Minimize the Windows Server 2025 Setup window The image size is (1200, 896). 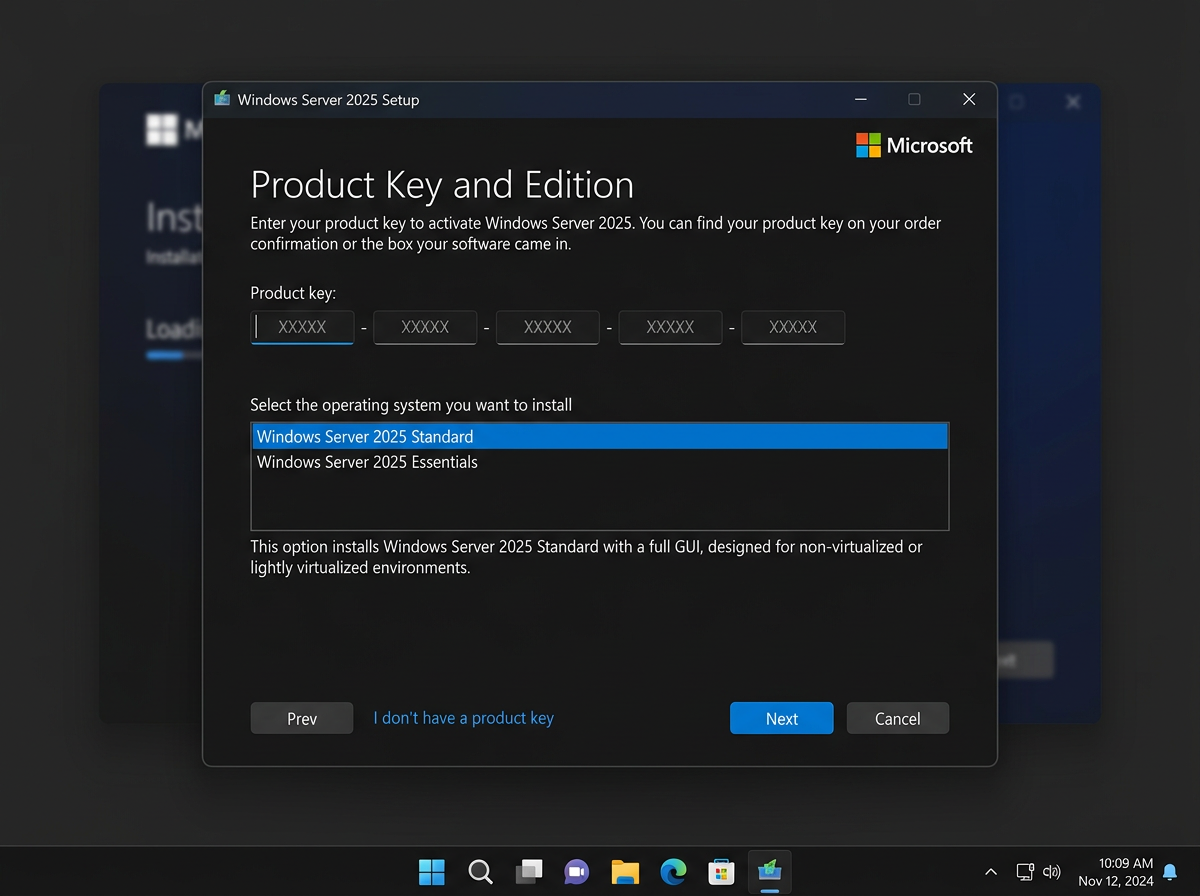[860, 99]
